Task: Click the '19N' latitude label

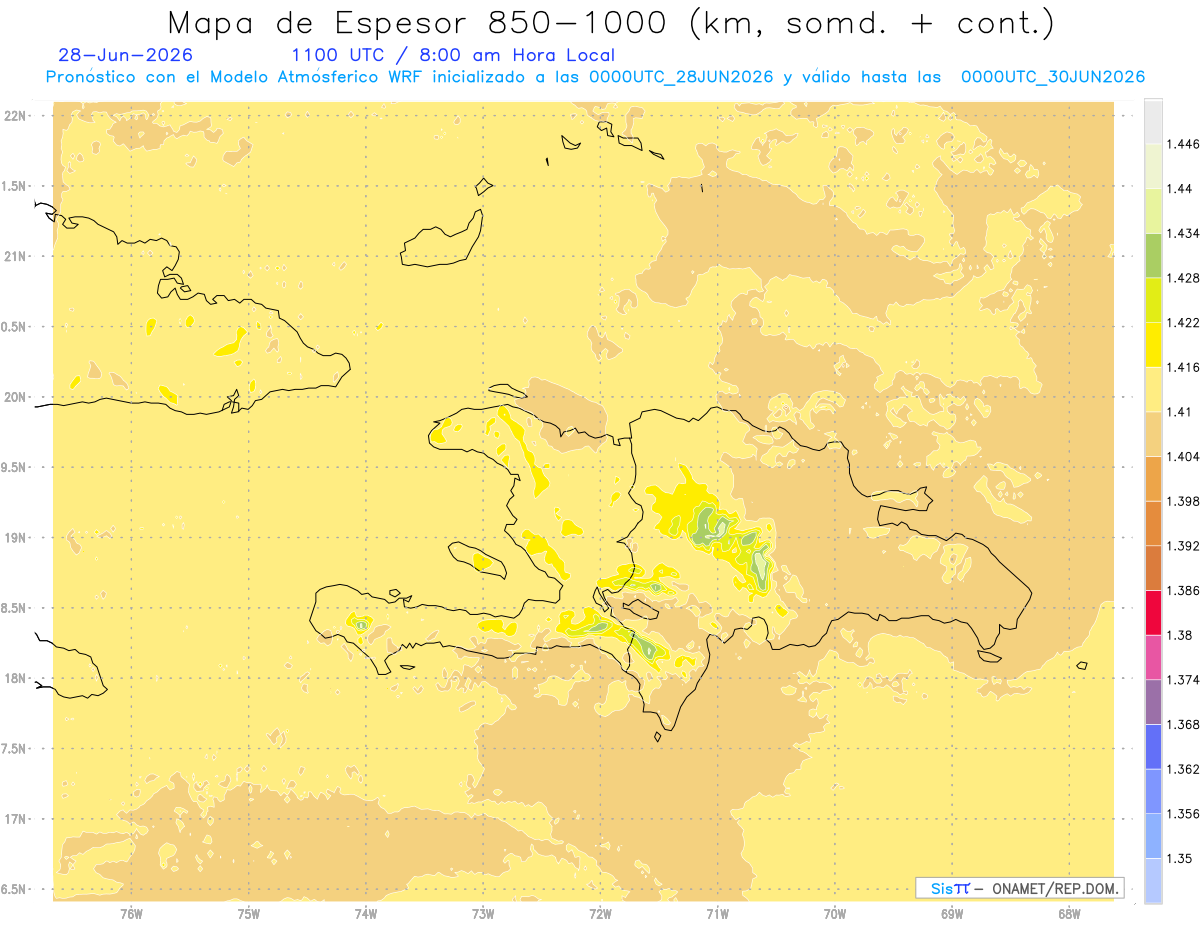Action: click(15, 537)
